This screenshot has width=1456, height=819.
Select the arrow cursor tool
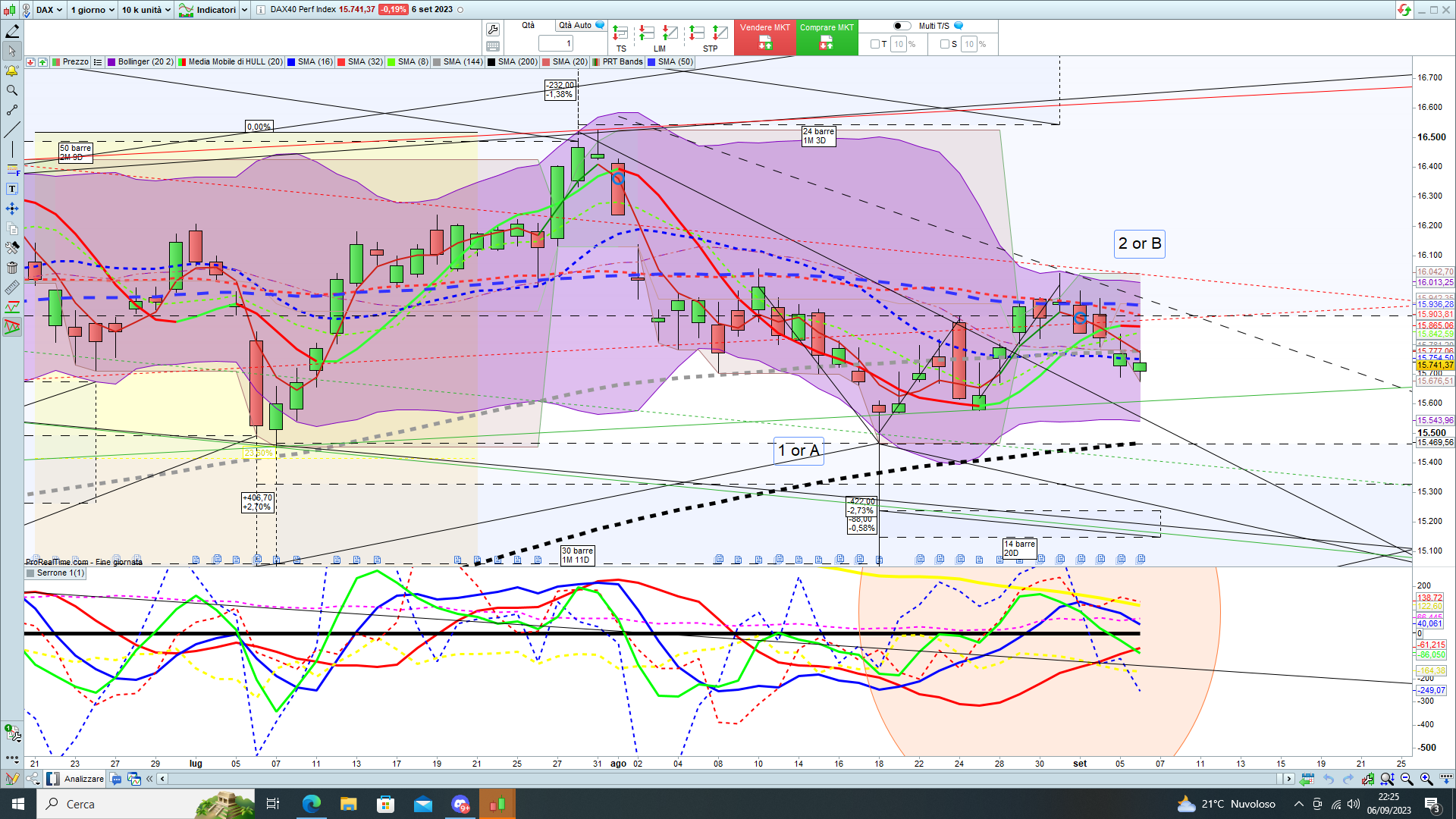[x=12, y=52]
